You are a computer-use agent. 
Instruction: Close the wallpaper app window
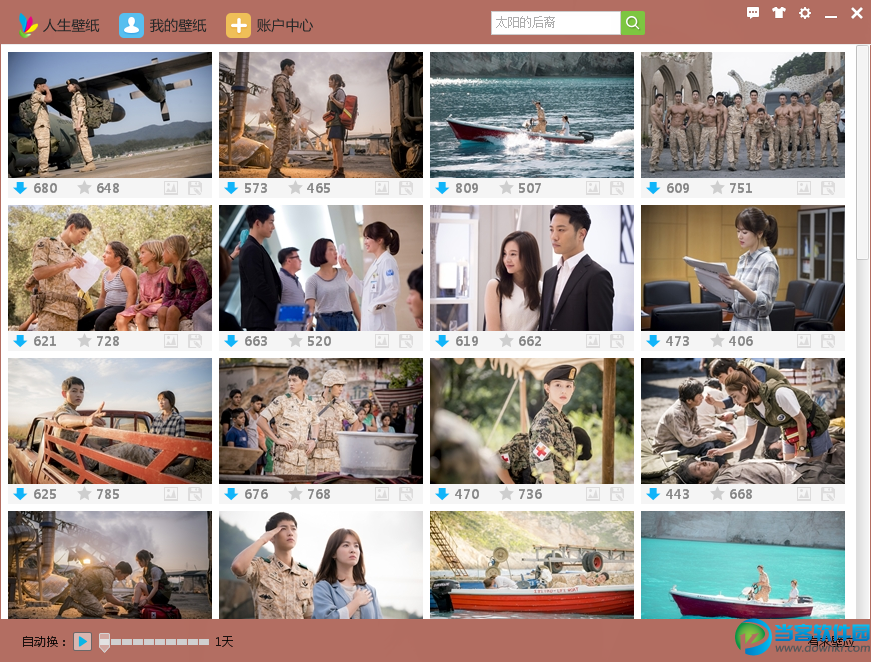(857, 13)
